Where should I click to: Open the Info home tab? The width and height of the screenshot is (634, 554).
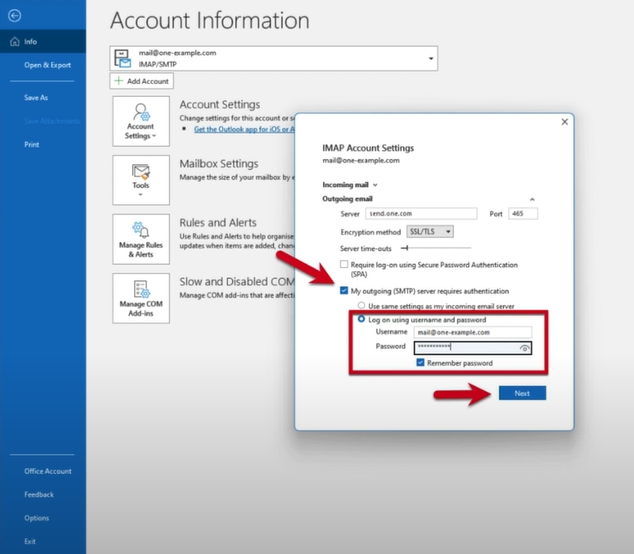point(43,42)
